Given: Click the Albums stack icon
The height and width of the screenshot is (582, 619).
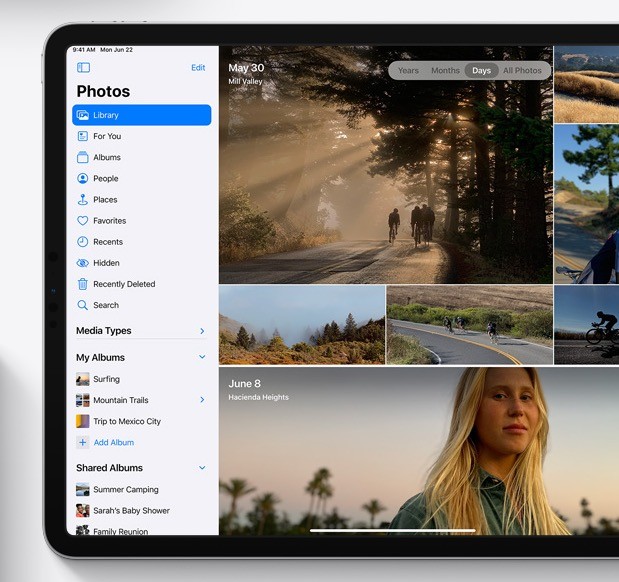Looking at the screenshot, I should click(83, 157).
